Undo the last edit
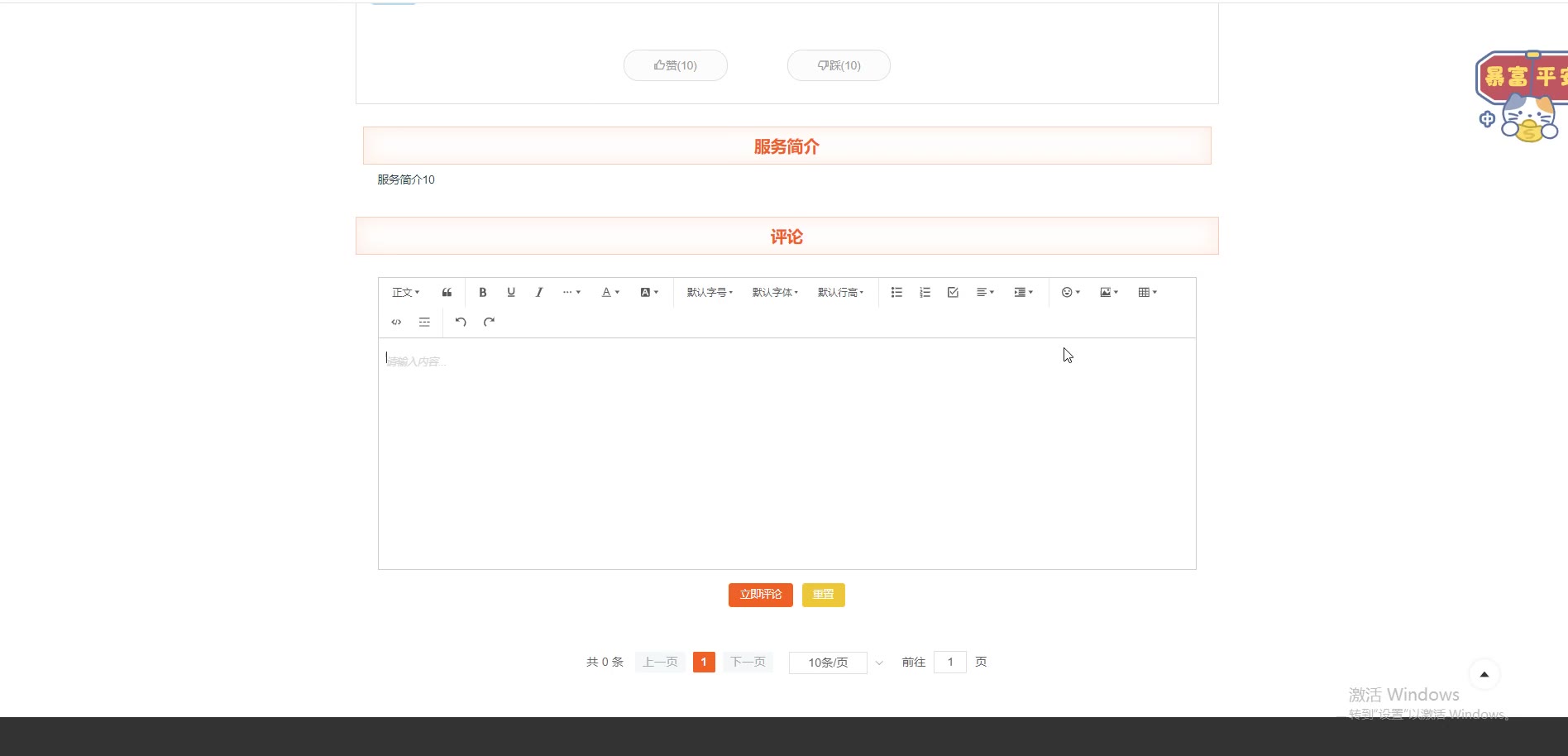 (x=461, y=322)
